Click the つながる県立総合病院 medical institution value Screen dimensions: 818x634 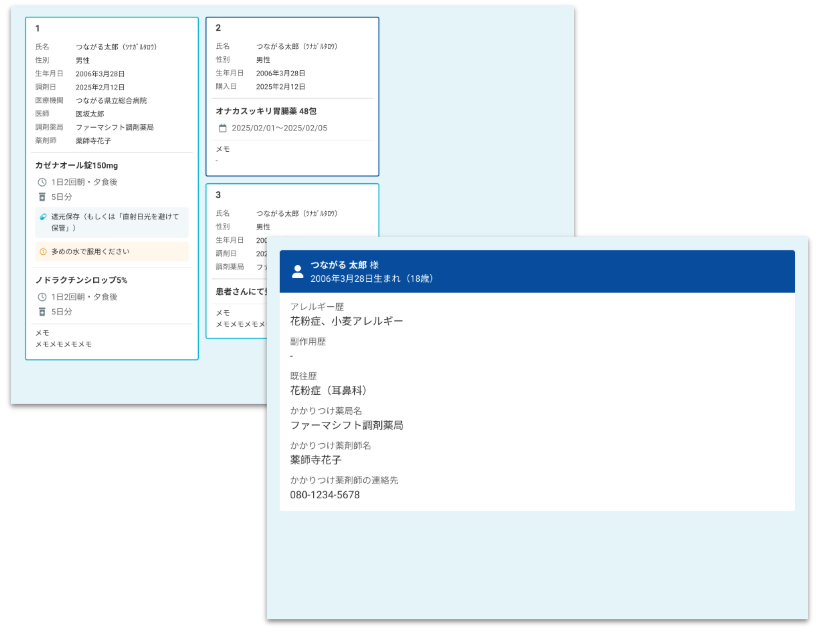click(111, 101)
